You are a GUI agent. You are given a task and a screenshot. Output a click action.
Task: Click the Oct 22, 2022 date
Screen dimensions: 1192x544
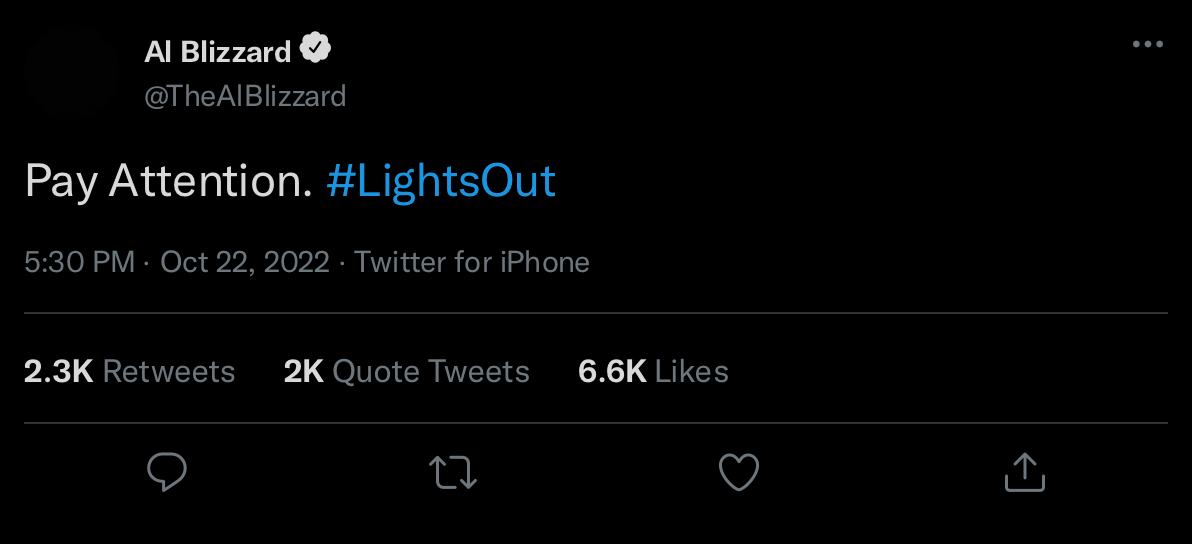point(245,262)
